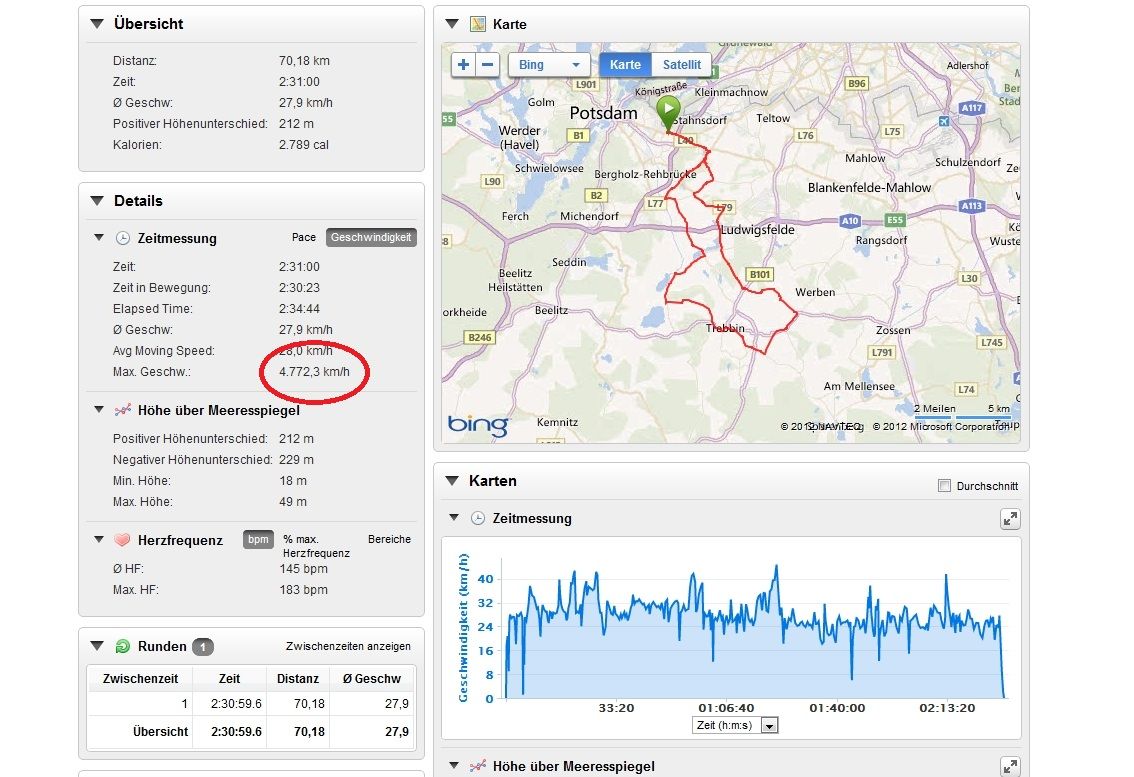
Task: Select the Kalorien value 2.789 cal
Action: [x=304, y=145]
